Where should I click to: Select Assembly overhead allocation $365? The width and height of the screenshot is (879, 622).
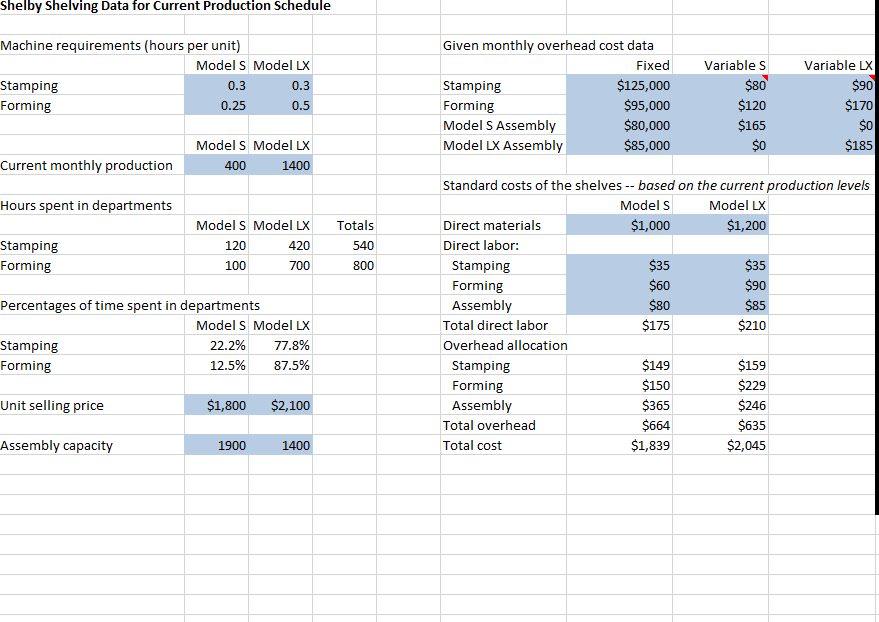point(619,406)
